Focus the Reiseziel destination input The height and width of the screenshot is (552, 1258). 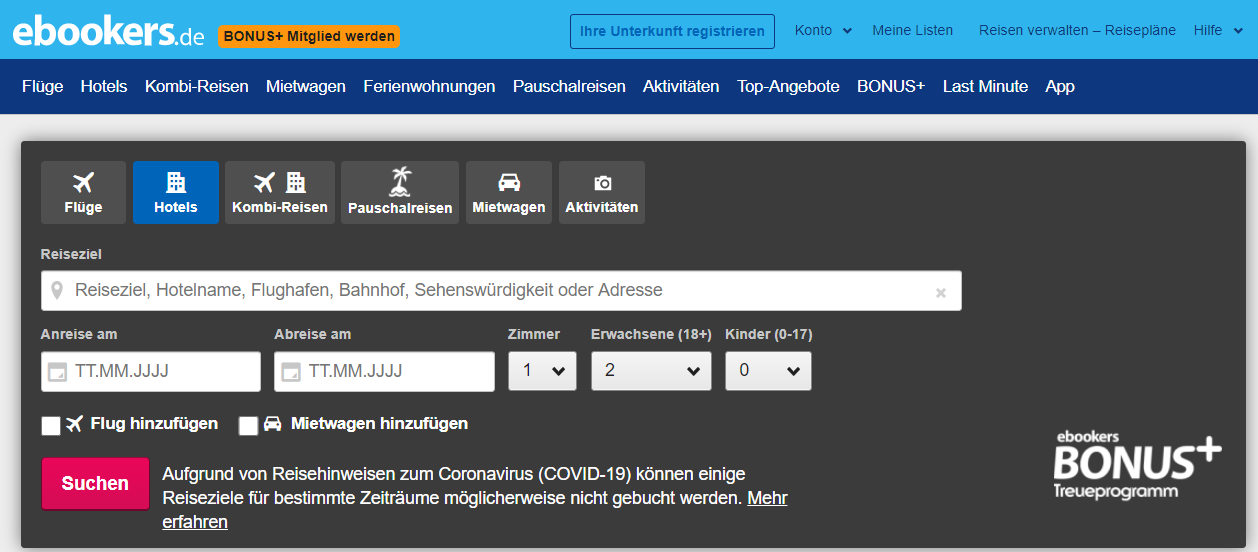click(x=501, y=291)
